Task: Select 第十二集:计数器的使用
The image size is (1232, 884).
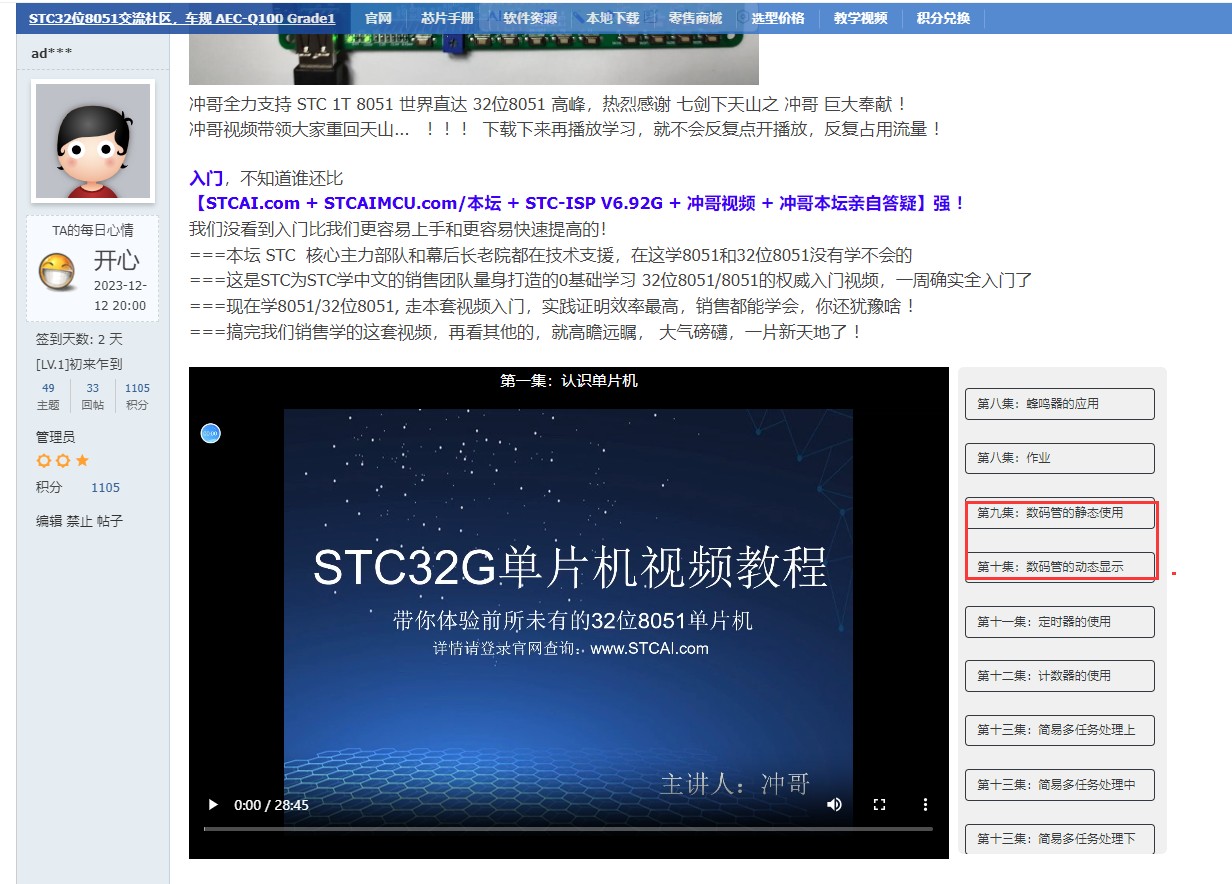Action: coord(1060,675)
